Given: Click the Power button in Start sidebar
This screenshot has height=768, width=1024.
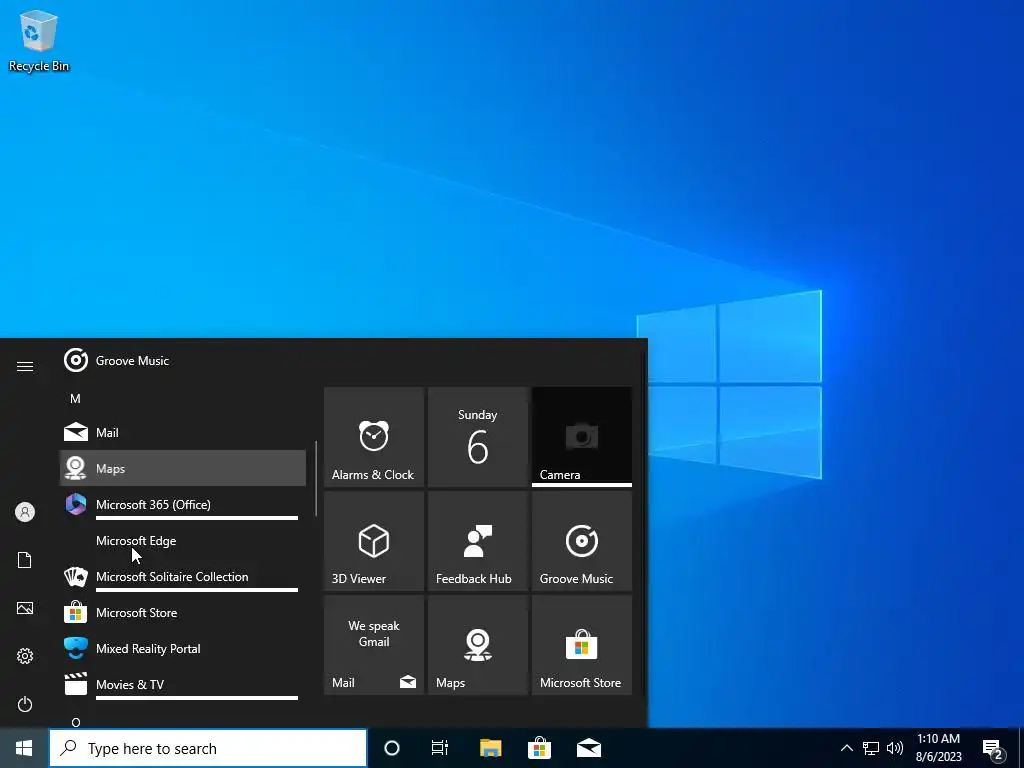Looking at the screenshot, I should click(25, 704).
